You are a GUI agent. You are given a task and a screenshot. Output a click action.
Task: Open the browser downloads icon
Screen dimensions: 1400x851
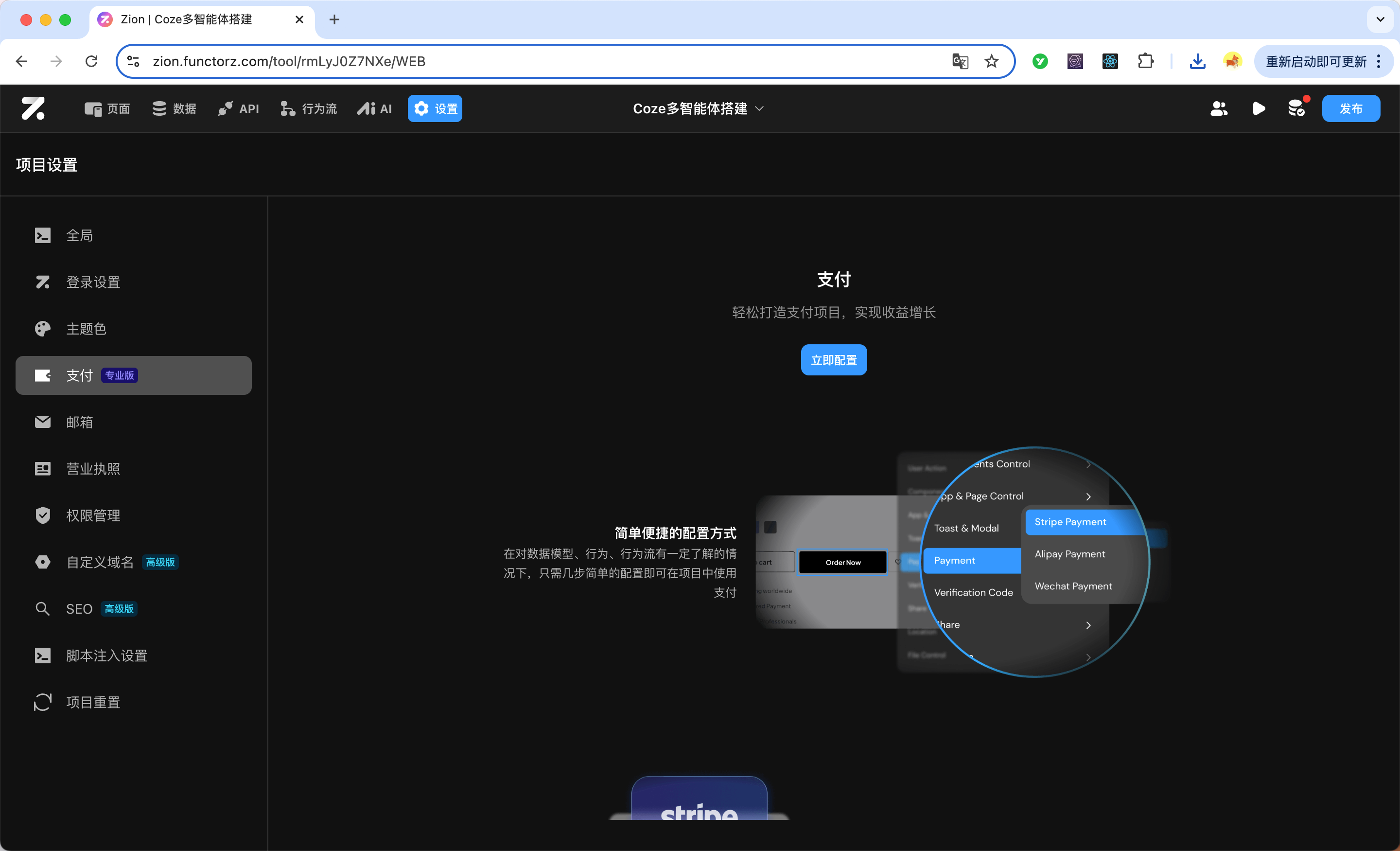(1197, 61)
